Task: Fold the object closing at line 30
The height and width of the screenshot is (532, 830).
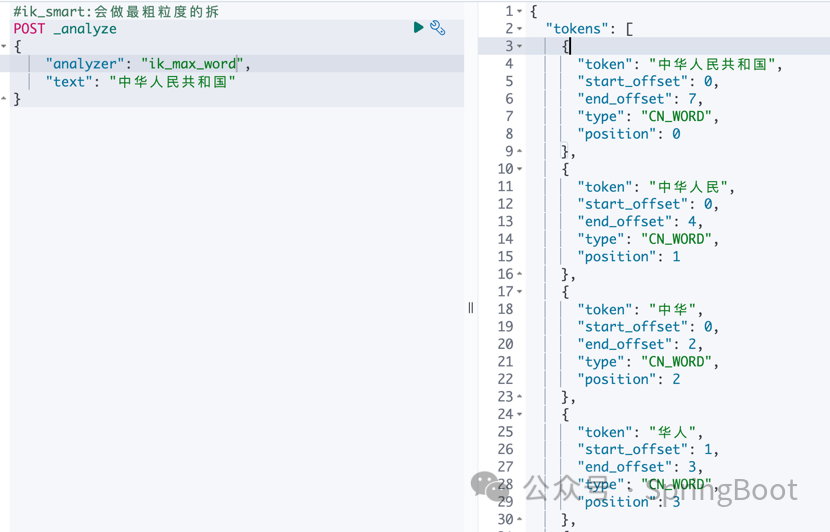Action: point(520,519)
